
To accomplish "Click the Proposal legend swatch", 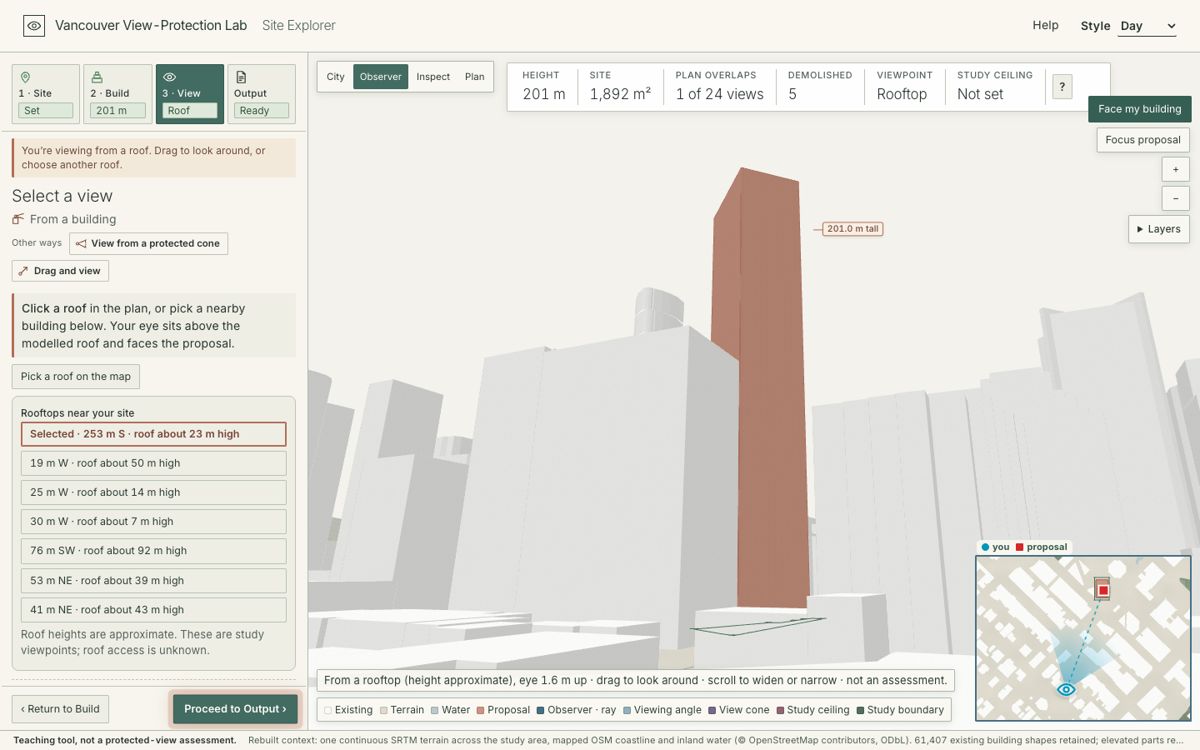I will [481, 710].
